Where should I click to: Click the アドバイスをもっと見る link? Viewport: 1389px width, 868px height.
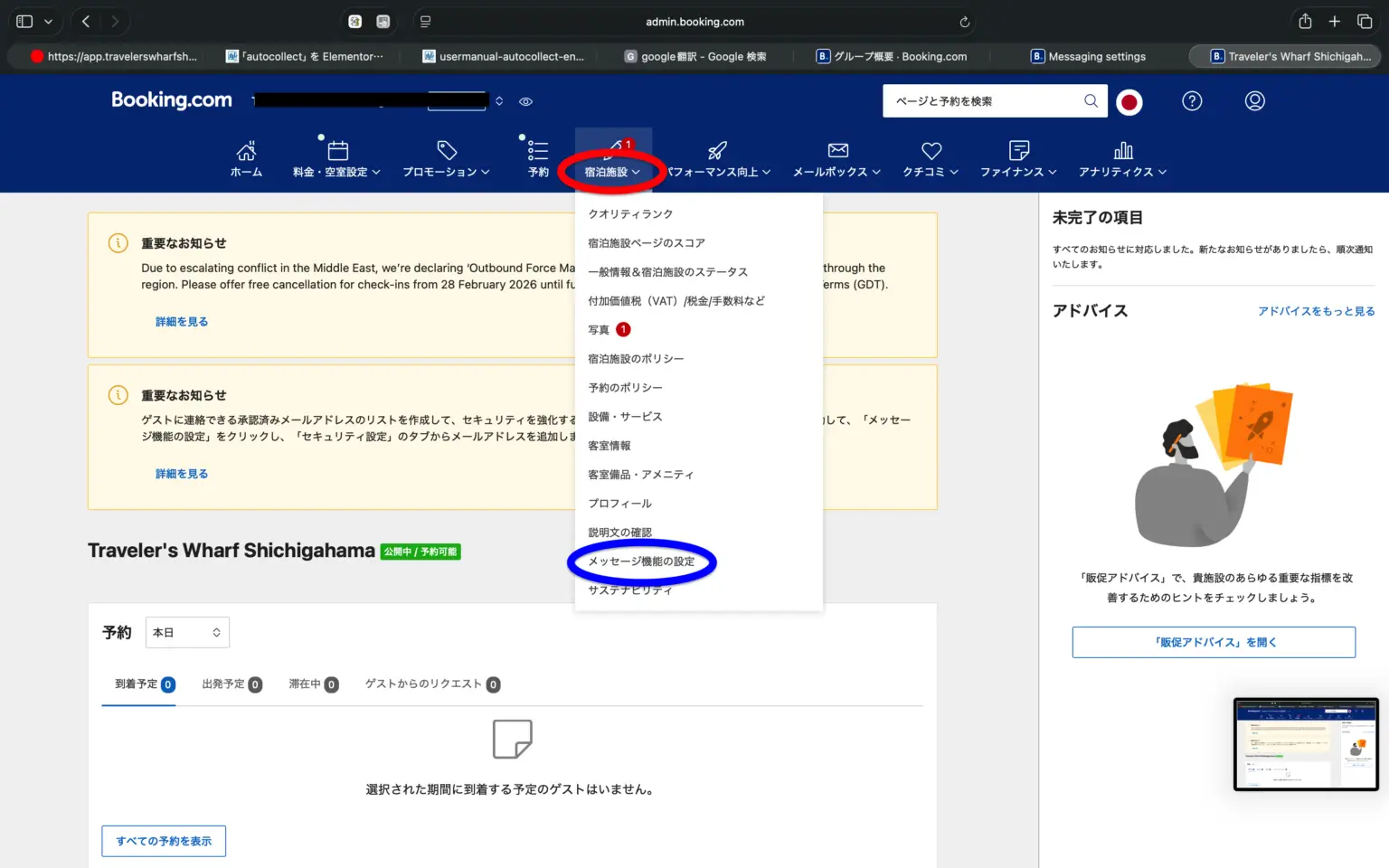(x=1316, y=311)
